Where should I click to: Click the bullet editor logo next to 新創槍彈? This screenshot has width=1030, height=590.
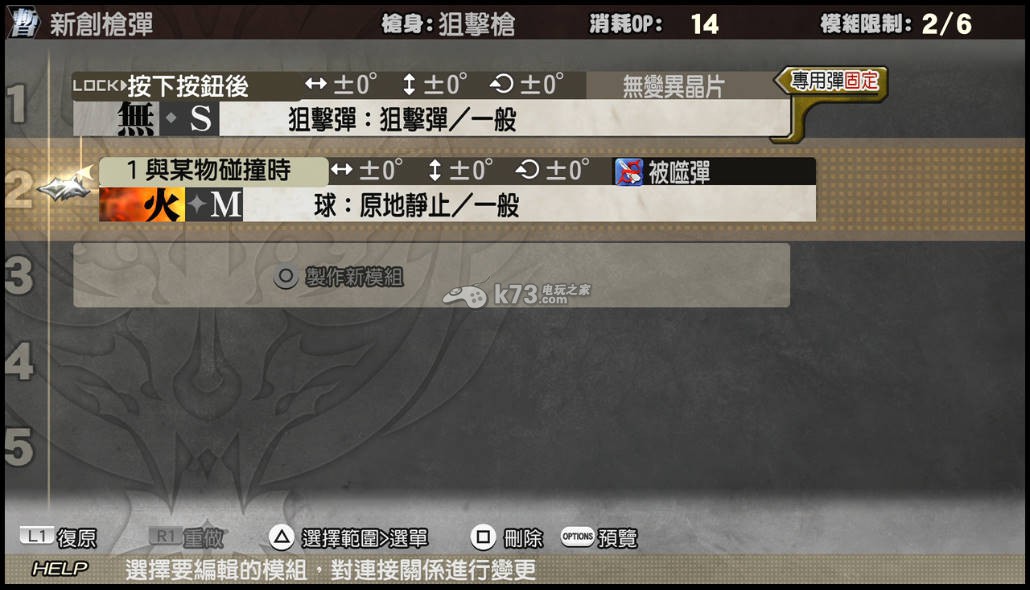(x=24, y=23)
